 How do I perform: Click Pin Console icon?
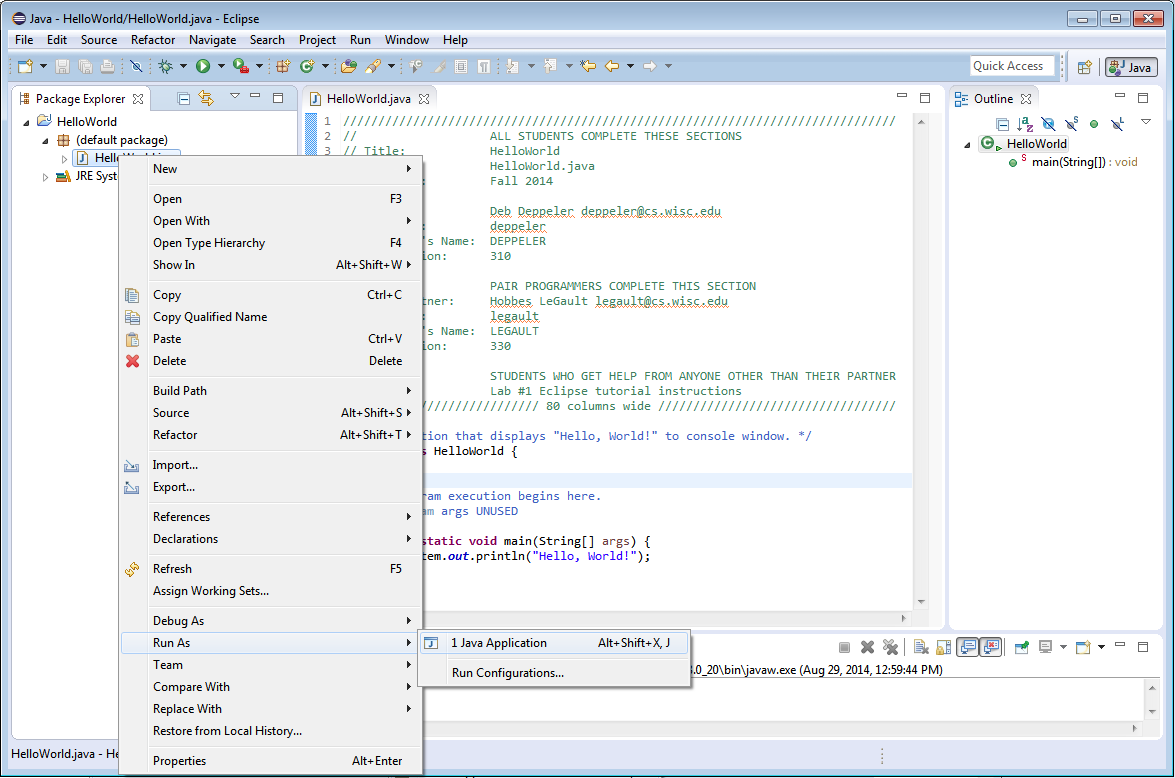[x=1021, y=647]
